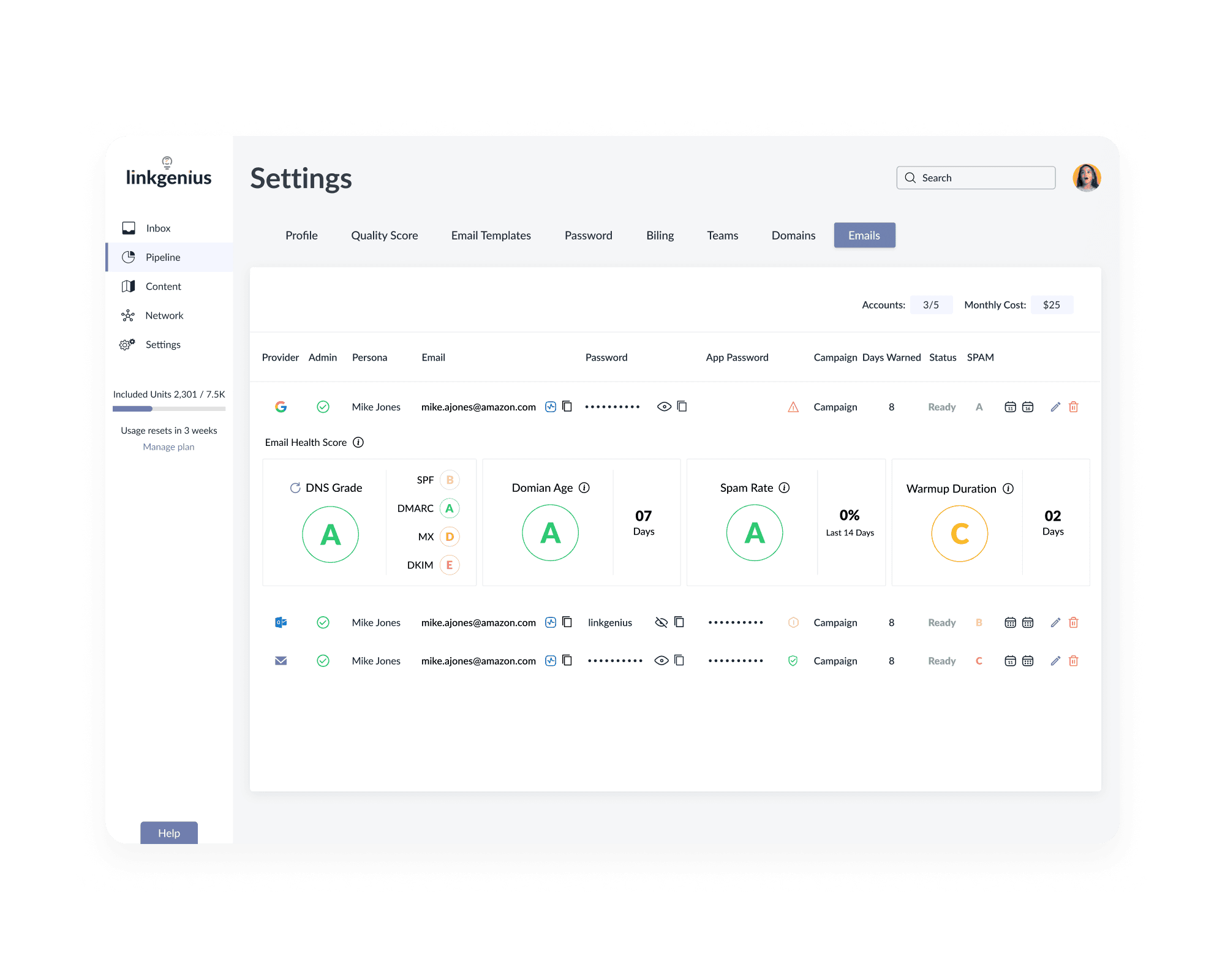
Task: Copy email address in Outlook row
Action: click(567, 622)
